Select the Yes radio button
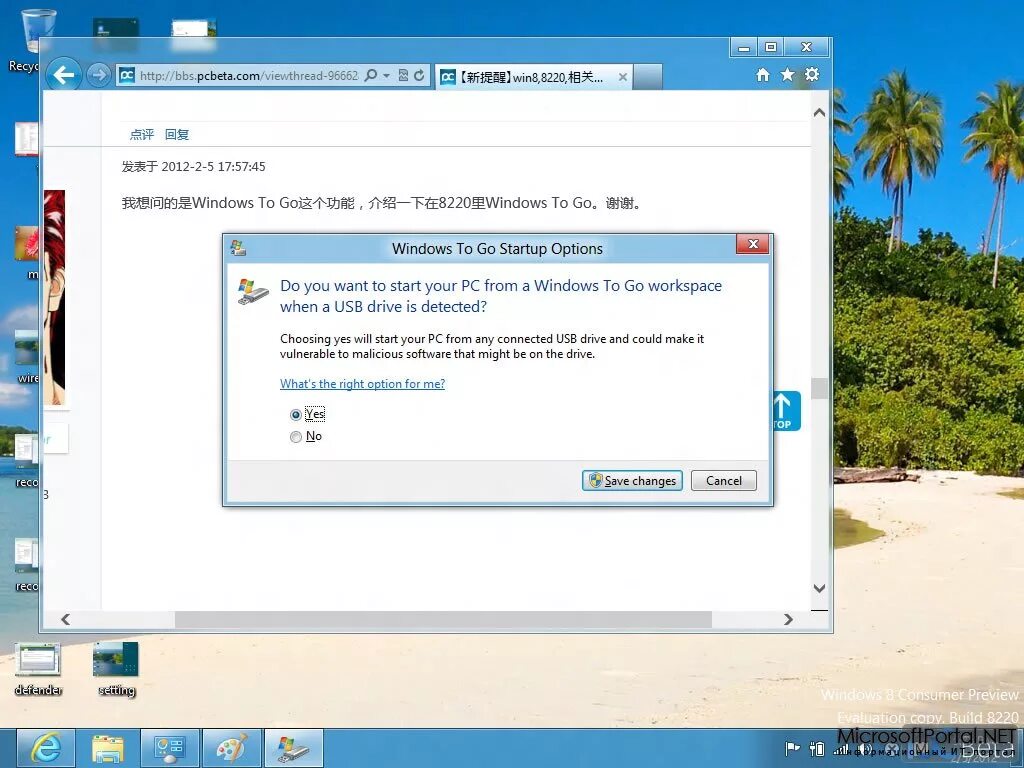 tap(296, 414)
